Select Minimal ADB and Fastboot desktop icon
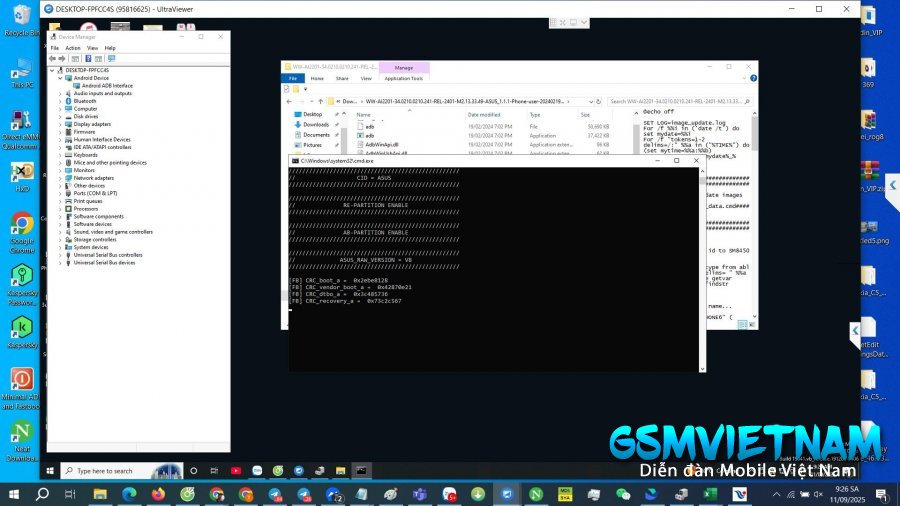The image size is (900, 506). [x=21, y=388]
